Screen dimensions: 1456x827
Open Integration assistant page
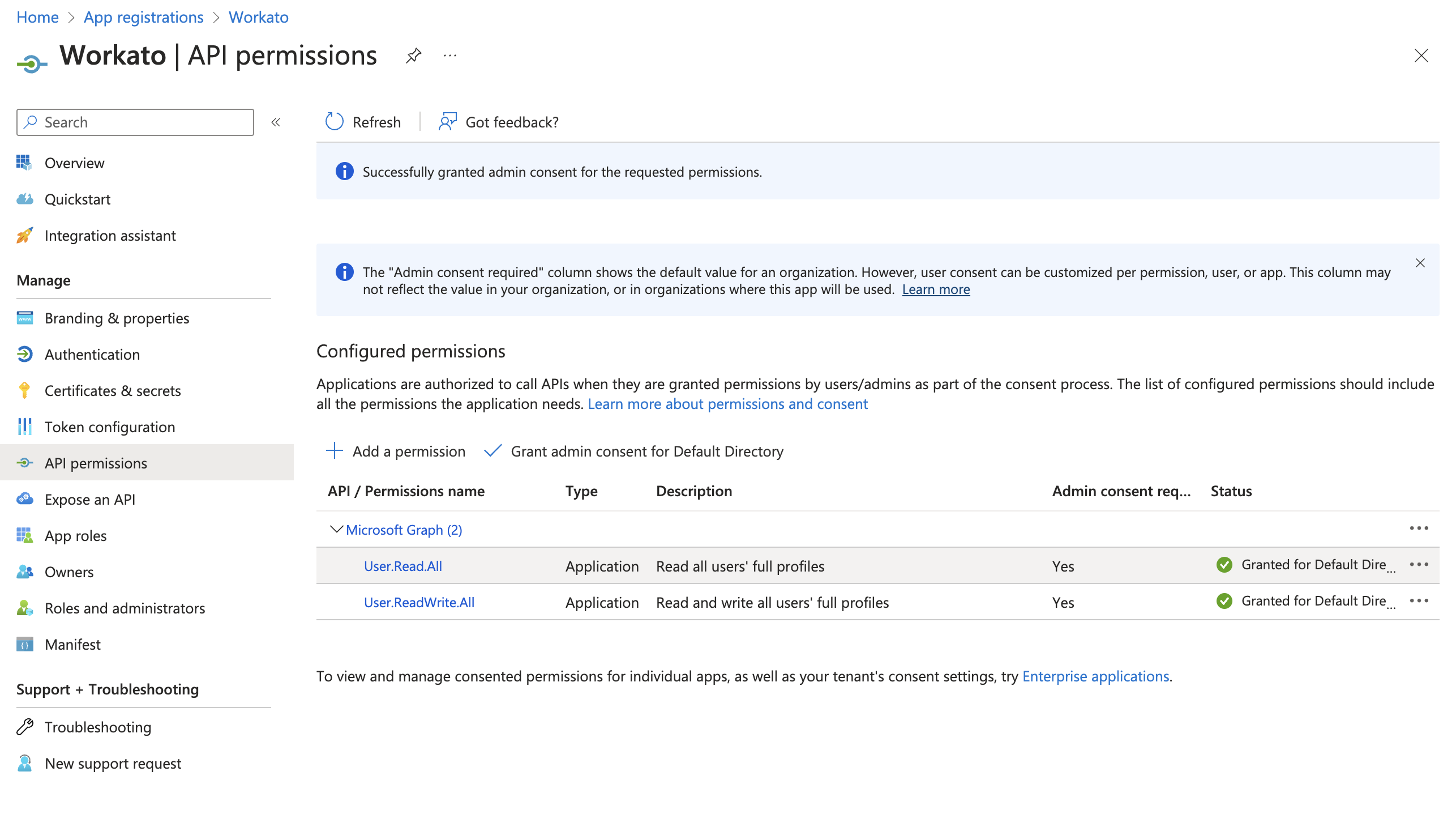(x=110, y=235)
